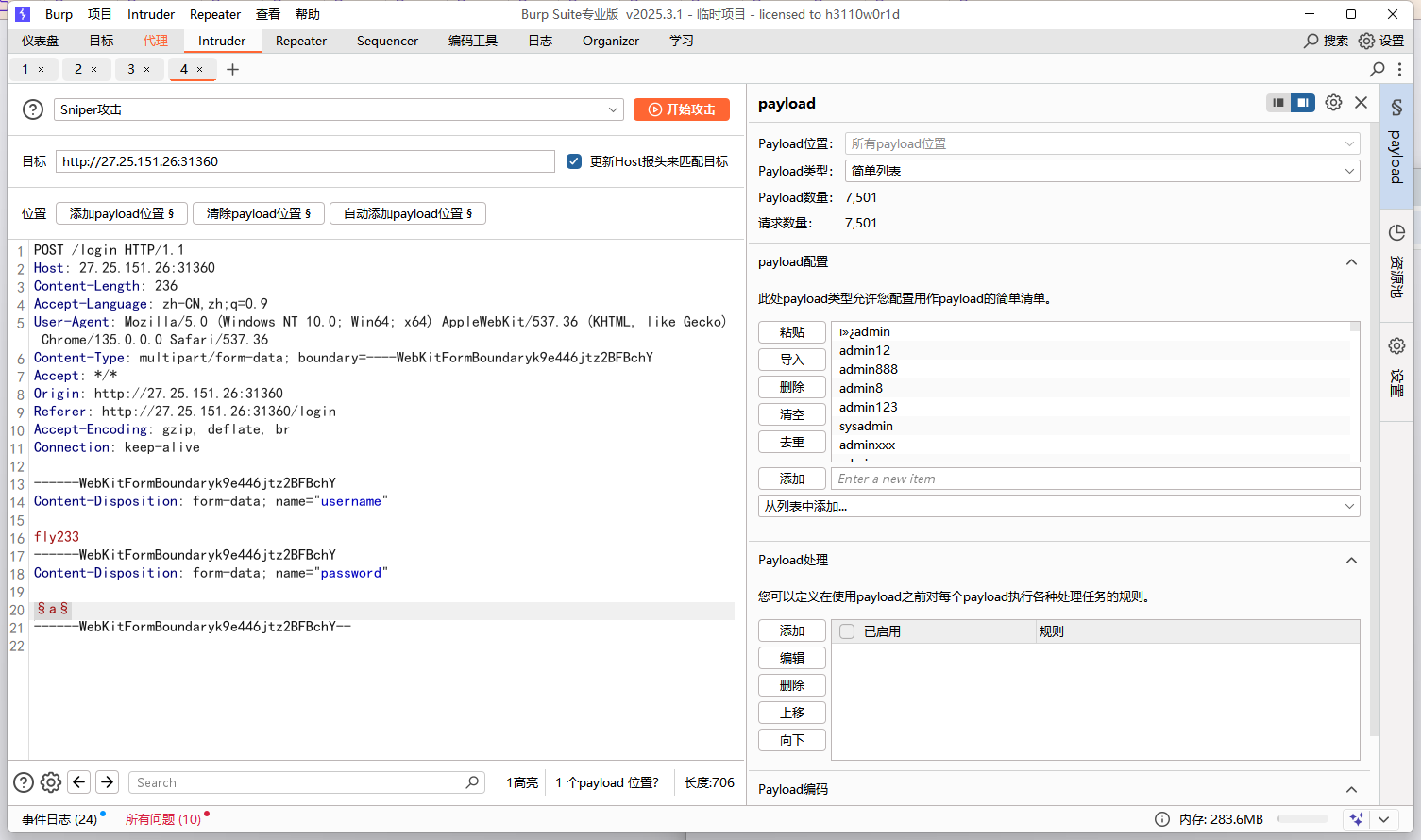Switch to the Sequencer tab
This screenshot has height=840, width=1421.
387,41
